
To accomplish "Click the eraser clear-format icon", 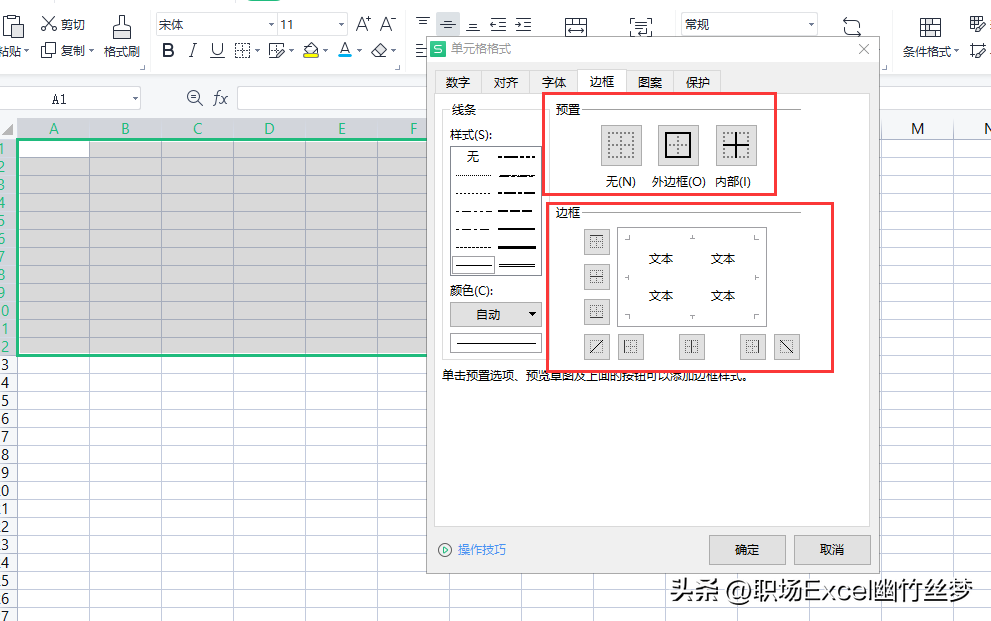I will [x=379, y=51].
